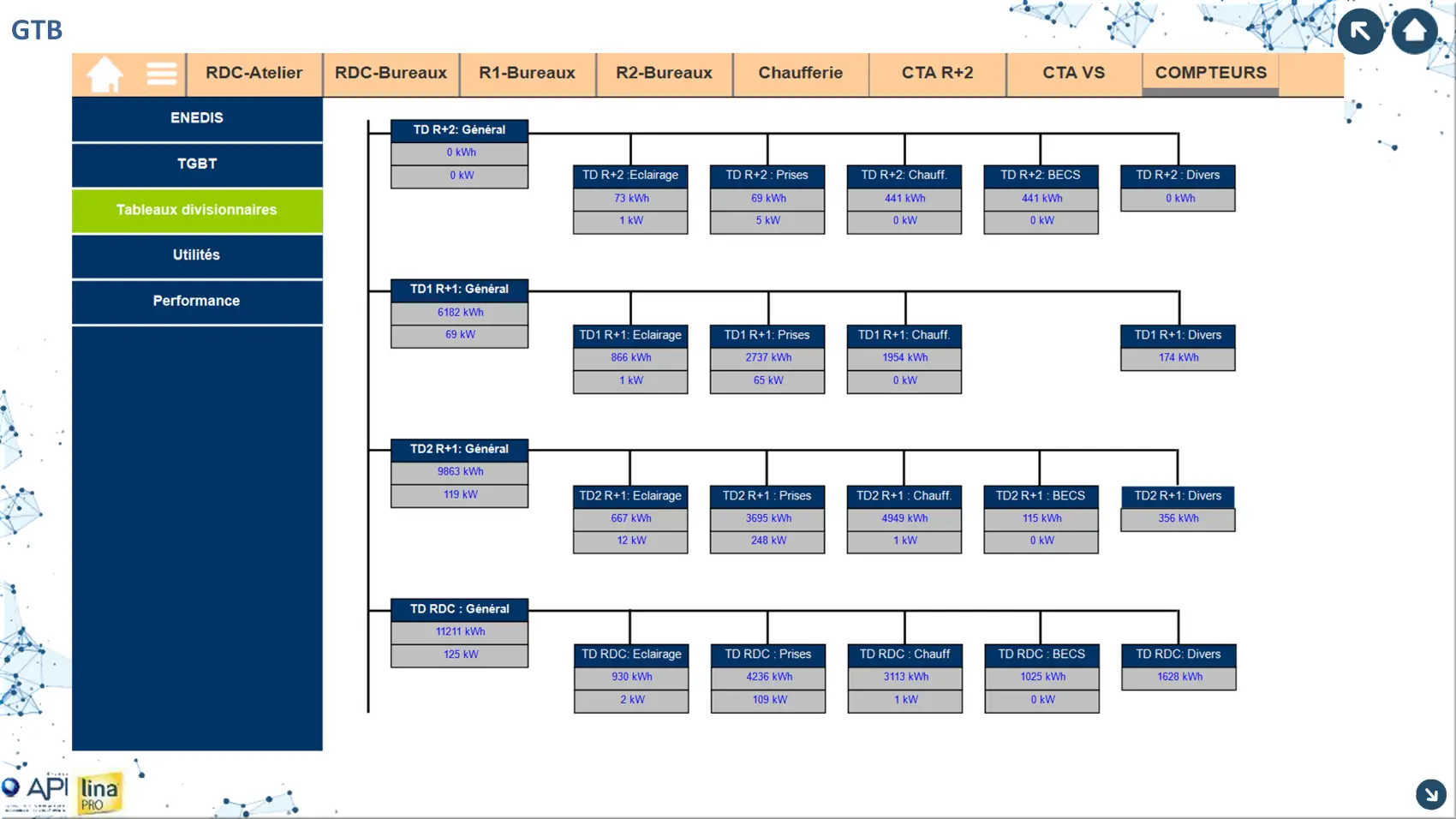
Task: Go to the Performance page
Action: [x=197, y=302]
